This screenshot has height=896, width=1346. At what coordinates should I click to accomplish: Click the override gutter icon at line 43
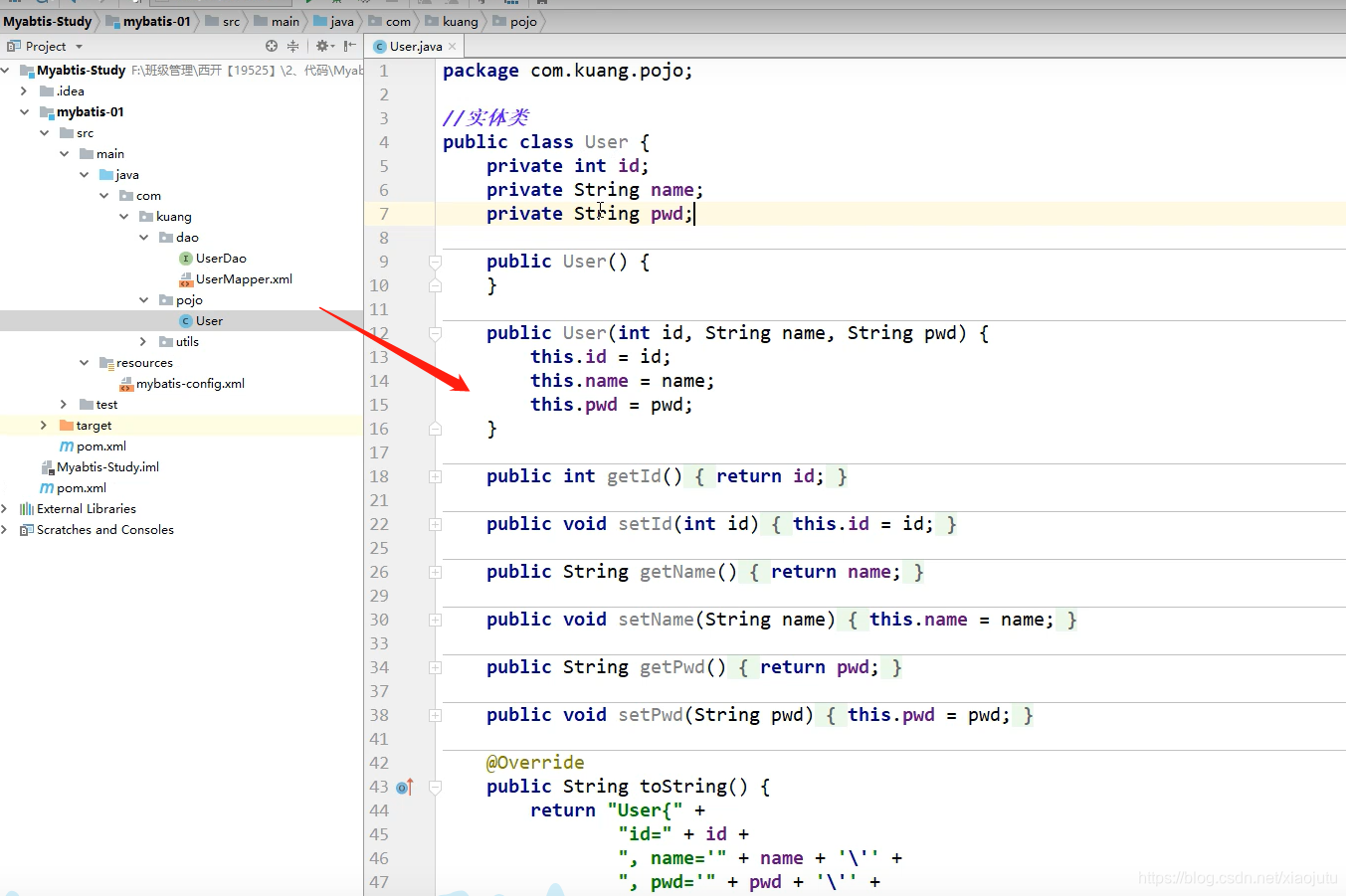(404, 787)
